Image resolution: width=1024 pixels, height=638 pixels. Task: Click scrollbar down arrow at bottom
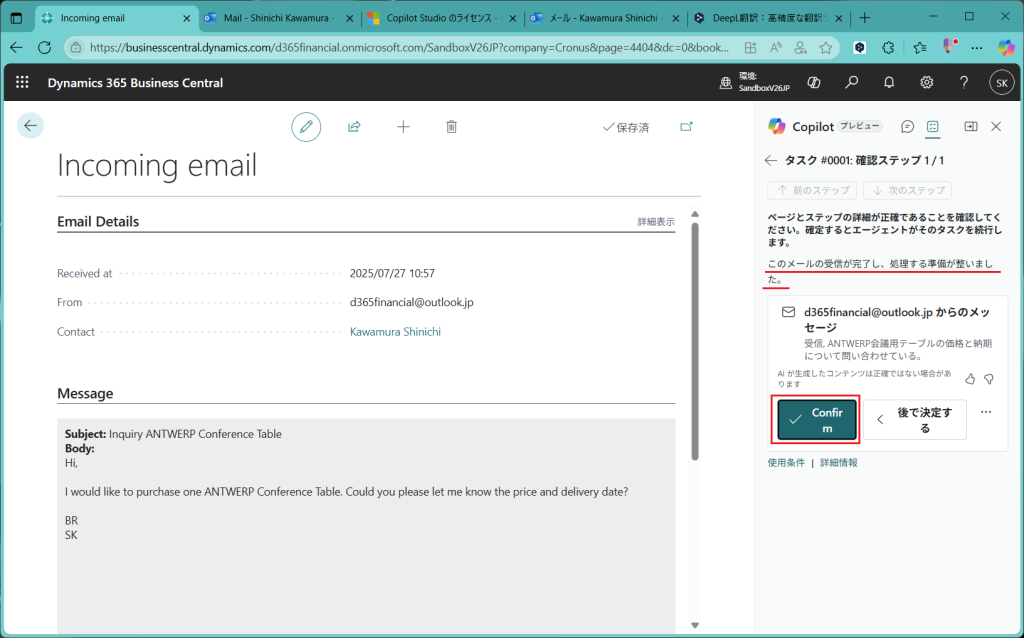(x=695, y=625)
